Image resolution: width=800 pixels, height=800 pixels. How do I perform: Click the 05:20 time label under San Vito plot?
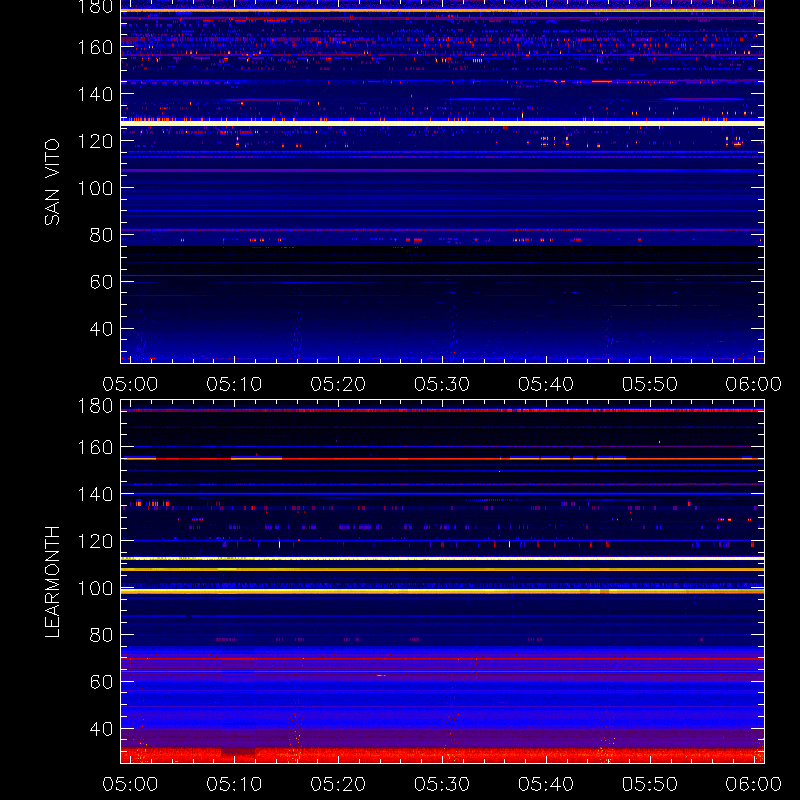(338, 384)
